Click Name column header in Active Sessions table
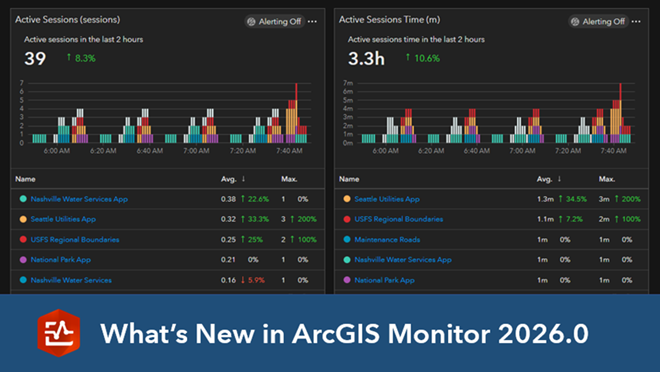660x372 pixels. point(25,179)
